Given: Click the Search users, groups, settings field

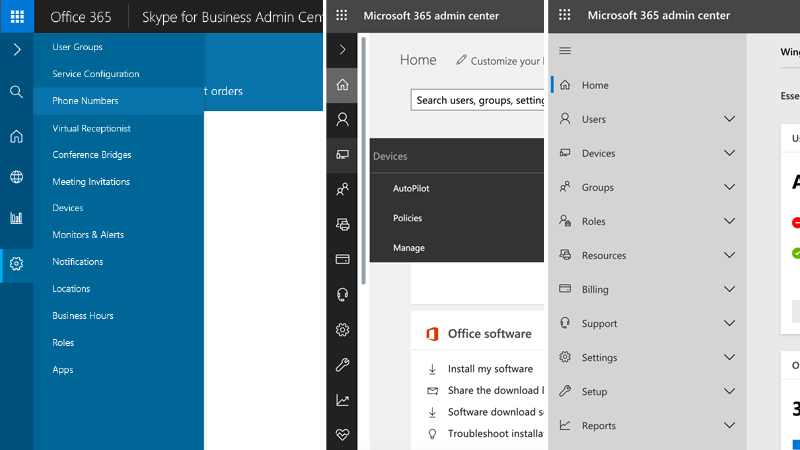Looking at the screenshot, I should coord(478,100).
